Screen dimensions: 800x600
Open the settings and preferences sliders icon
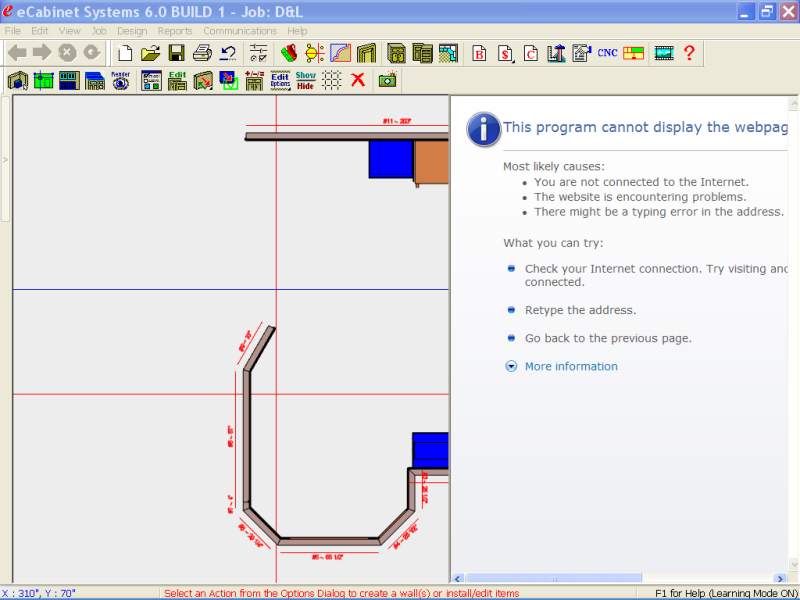(258, 53)
